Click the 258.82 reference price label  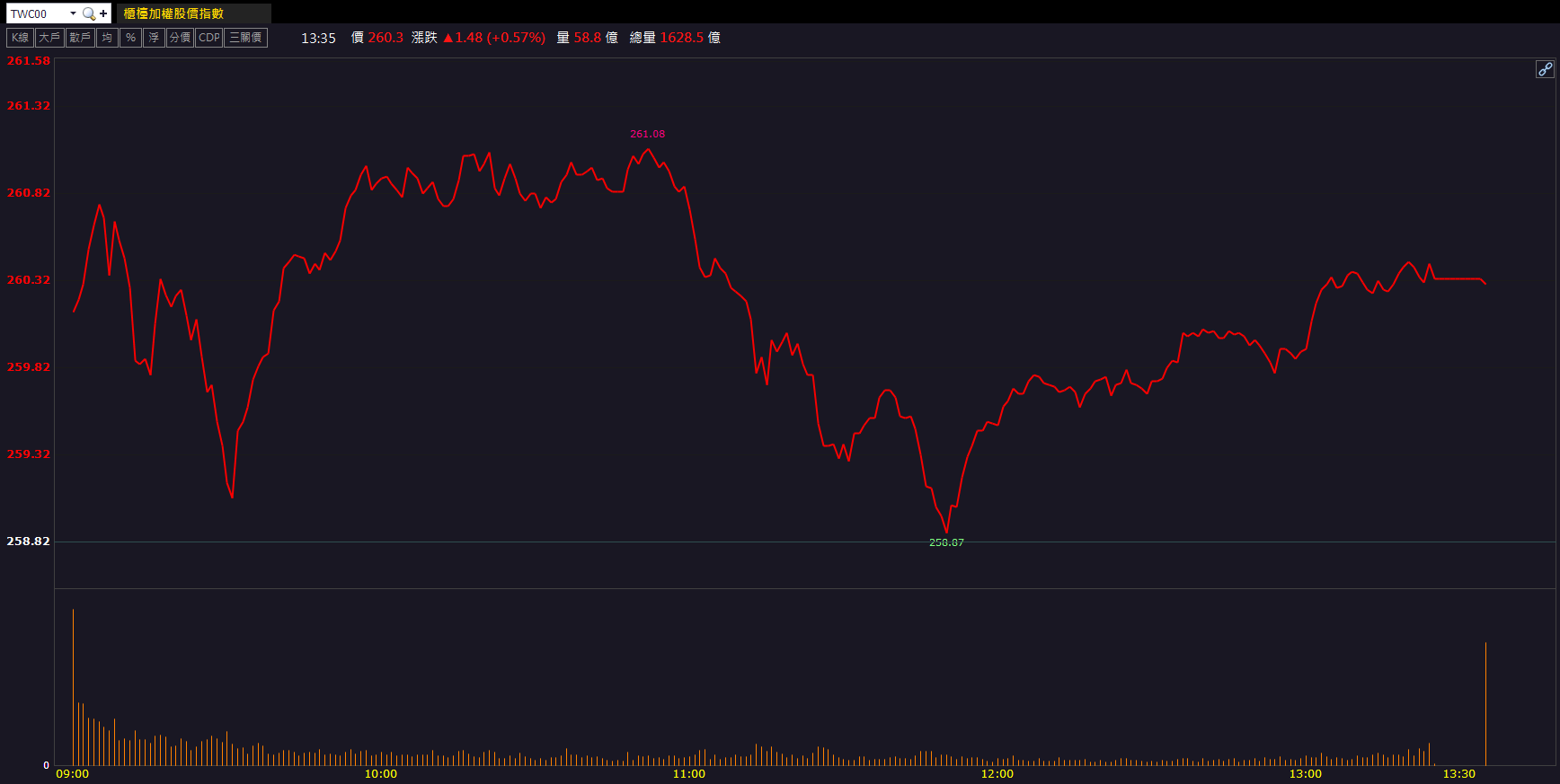pos(29,542)
